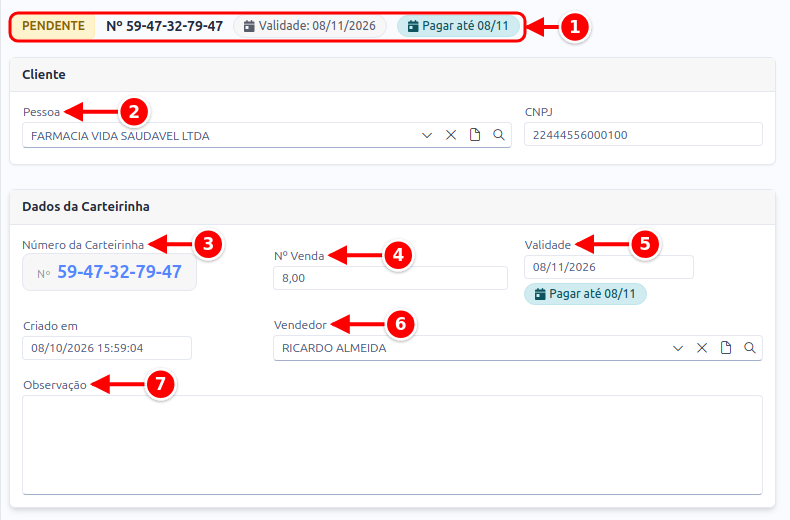Focus the CNPJ input field
Viewport: 790px width, 520px height.
pyautogui.click(x=643, y=135)
